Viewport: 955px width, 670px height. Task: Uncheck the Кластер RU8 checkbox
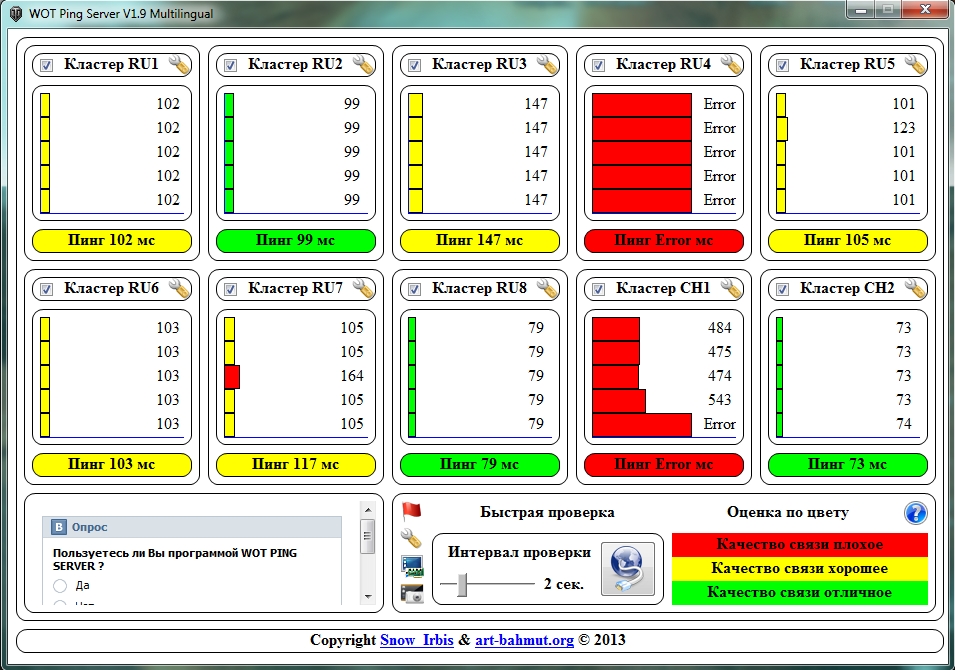point(414,290)
